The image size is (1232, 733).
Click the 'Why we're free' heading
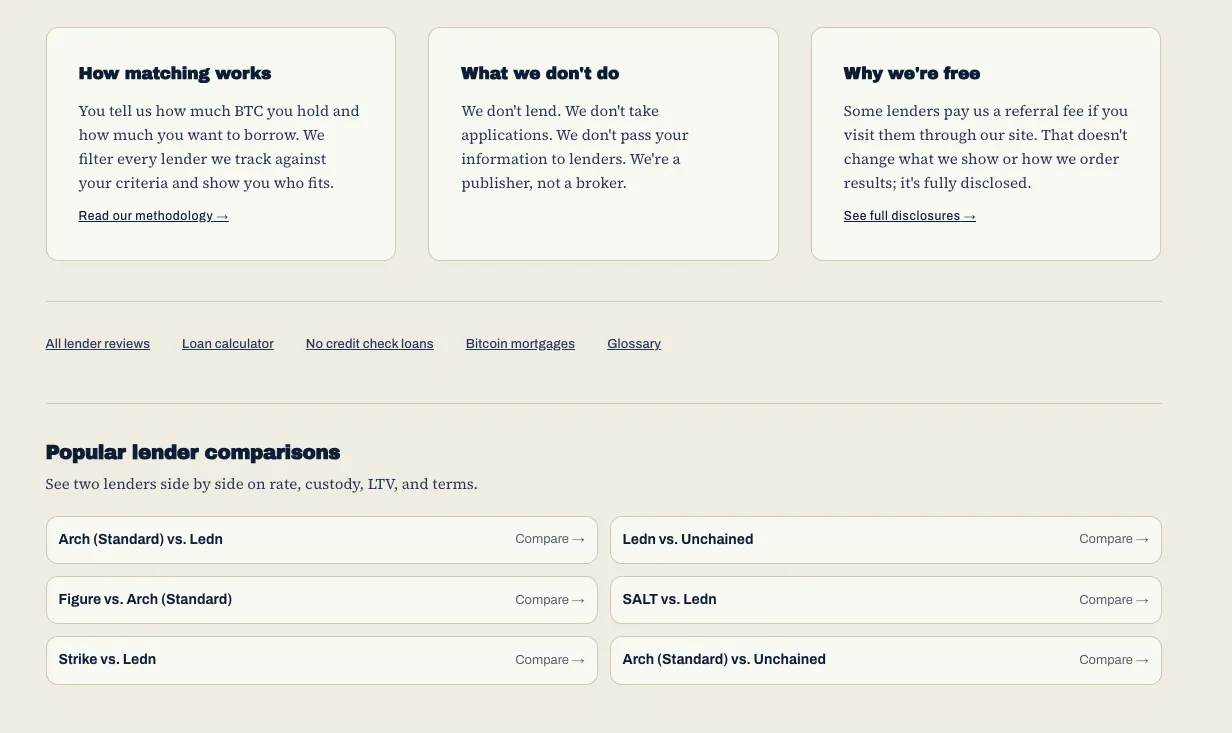912,74
